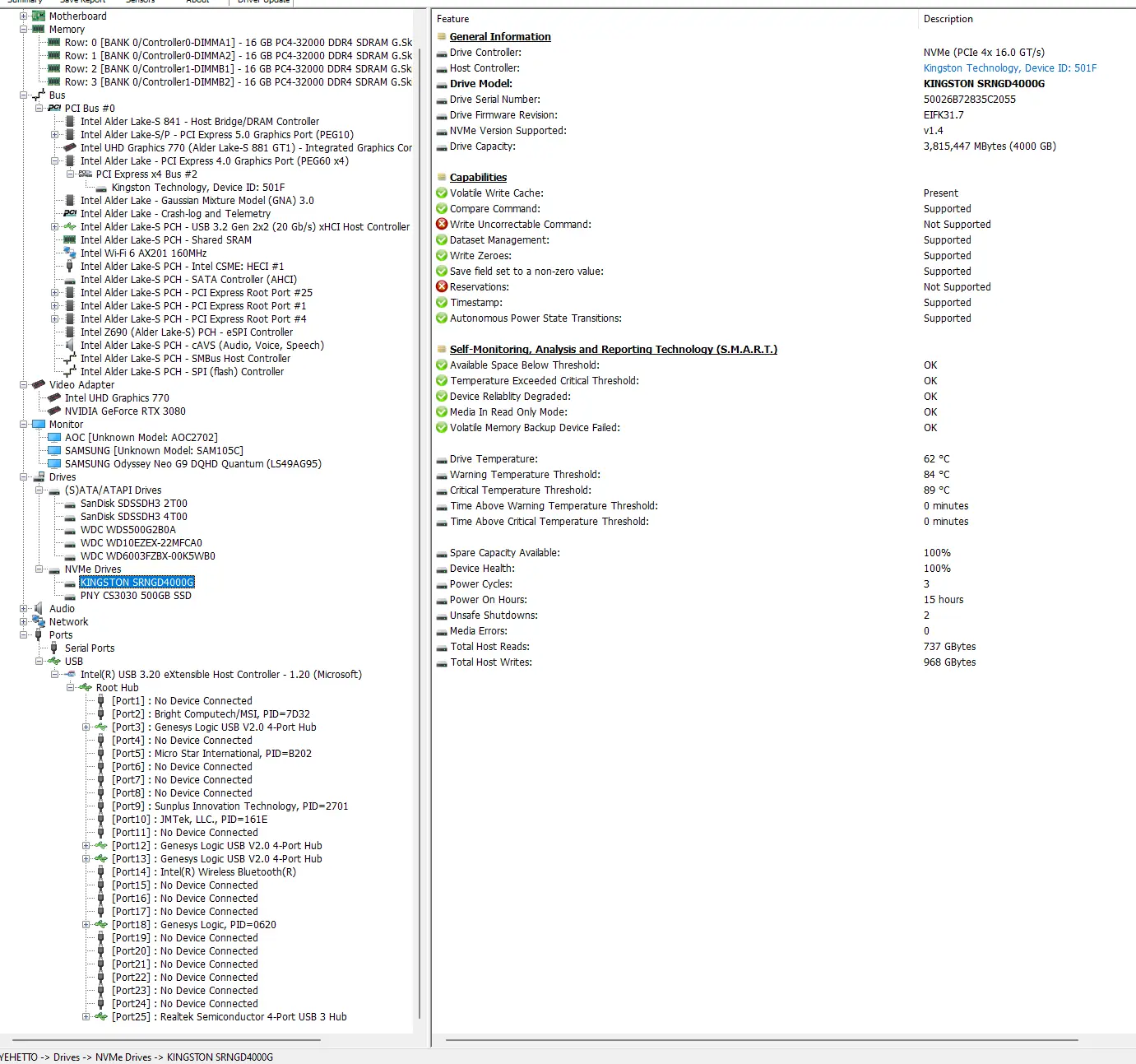Screen dimensions: 1136x1064
Task: Click the Video Adapter icon
Action: (x=39, y=384)
